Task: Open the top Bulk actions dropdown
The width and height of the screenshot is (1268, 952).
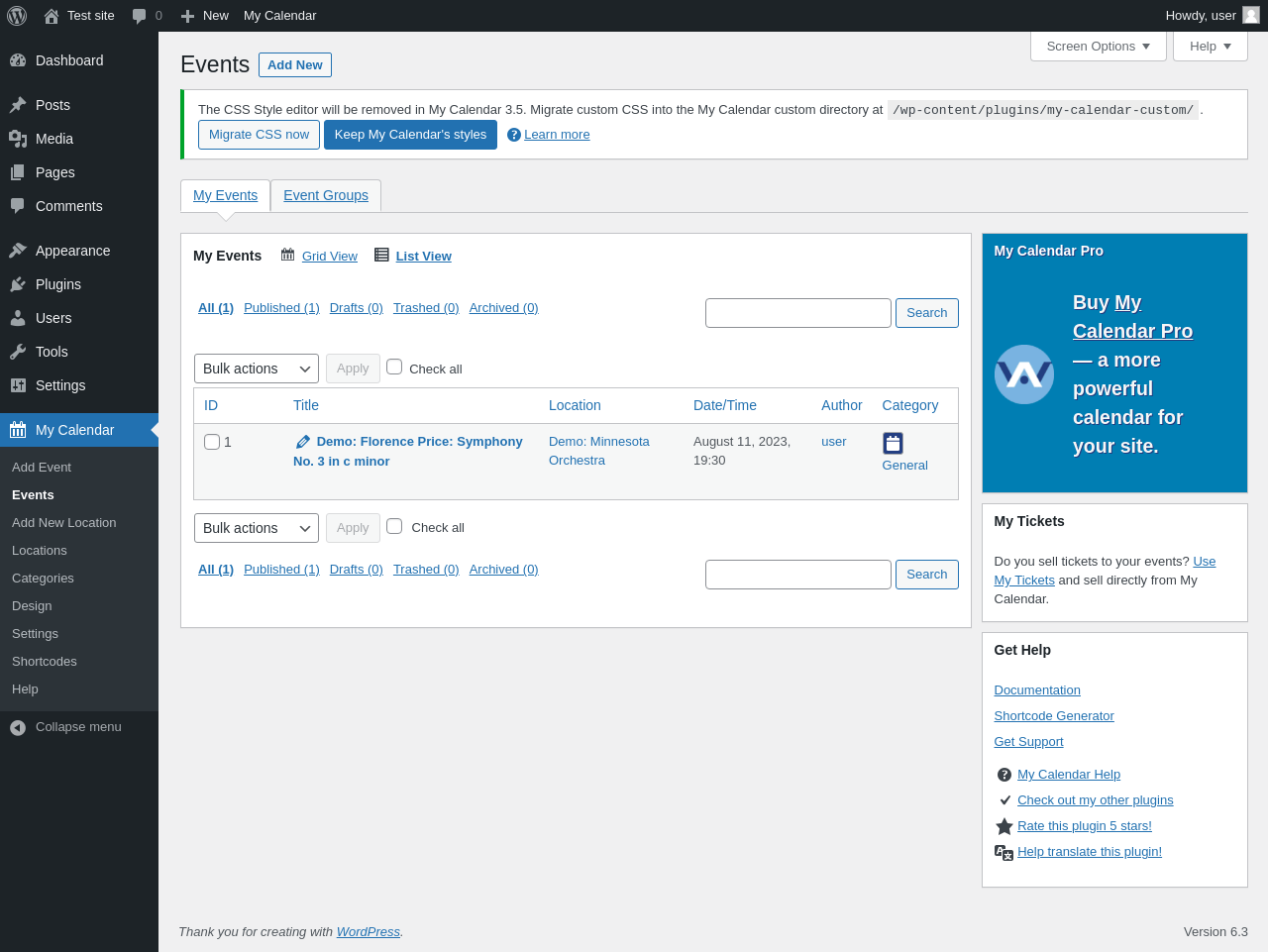Action: coord(257,369)
